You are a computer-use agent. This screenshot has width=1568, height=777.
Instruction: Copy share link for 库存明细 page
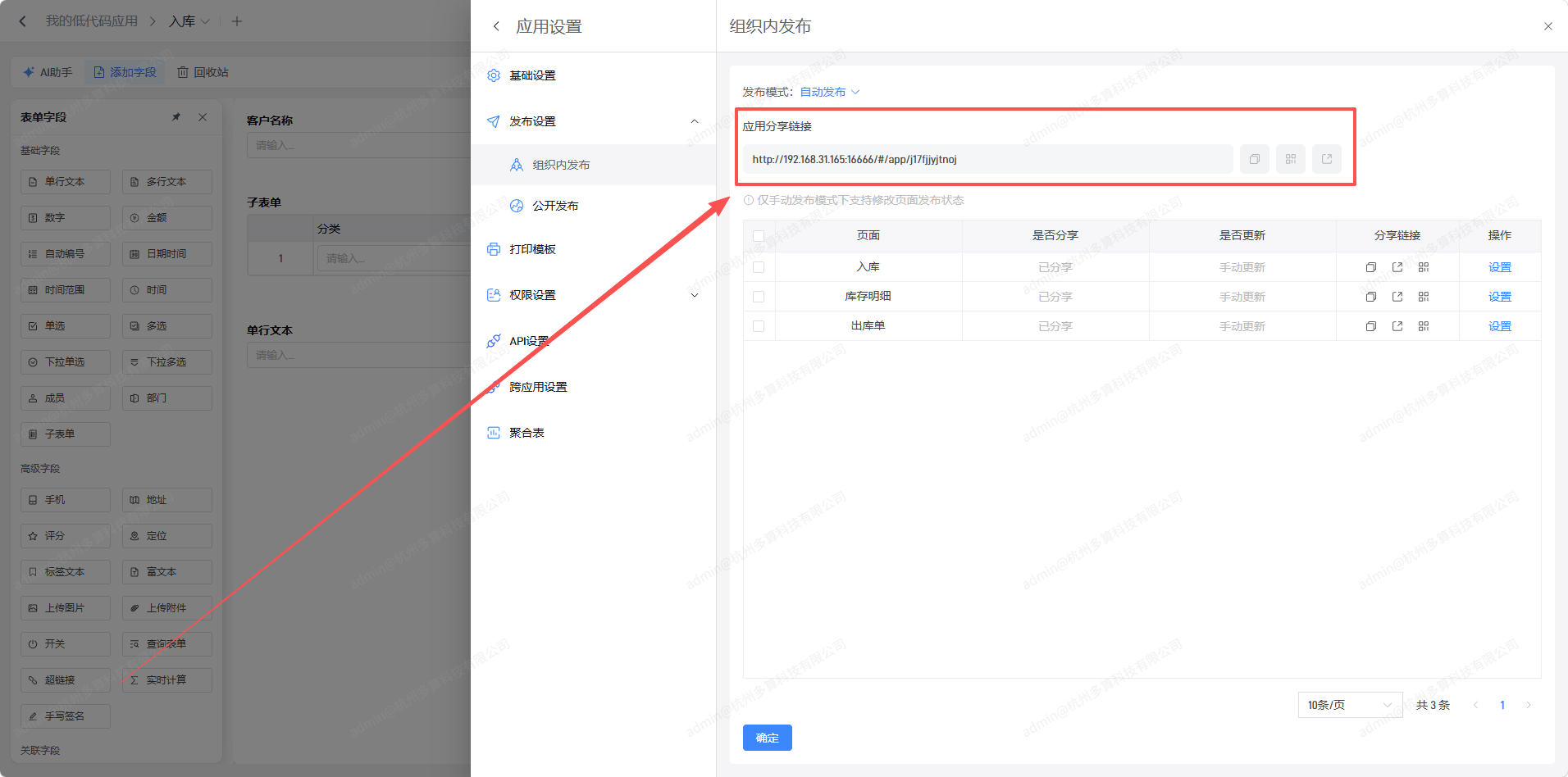point(1371,297)
